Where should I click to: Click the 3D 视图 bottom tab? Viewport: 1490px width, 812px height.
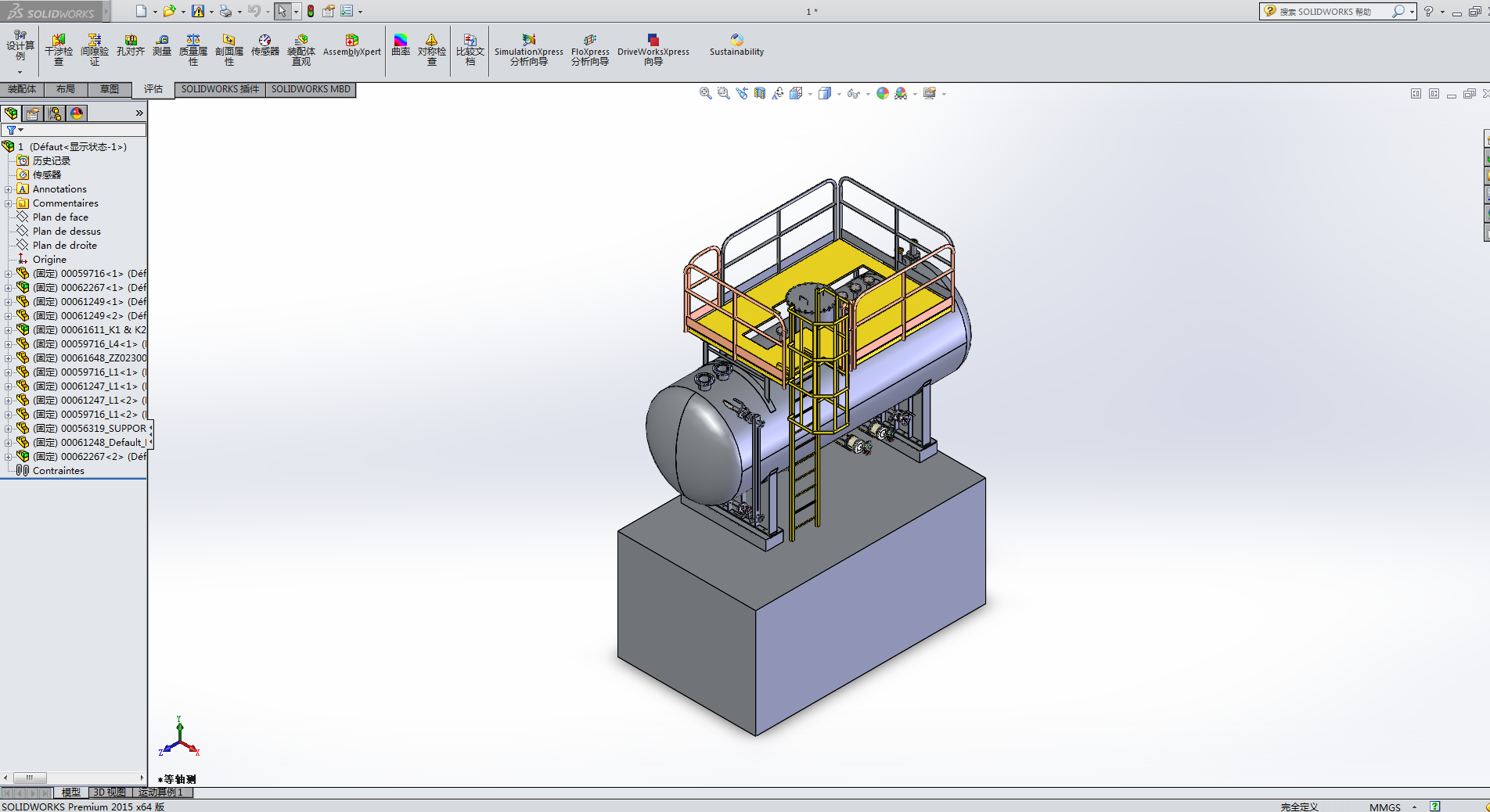[110, 792]
